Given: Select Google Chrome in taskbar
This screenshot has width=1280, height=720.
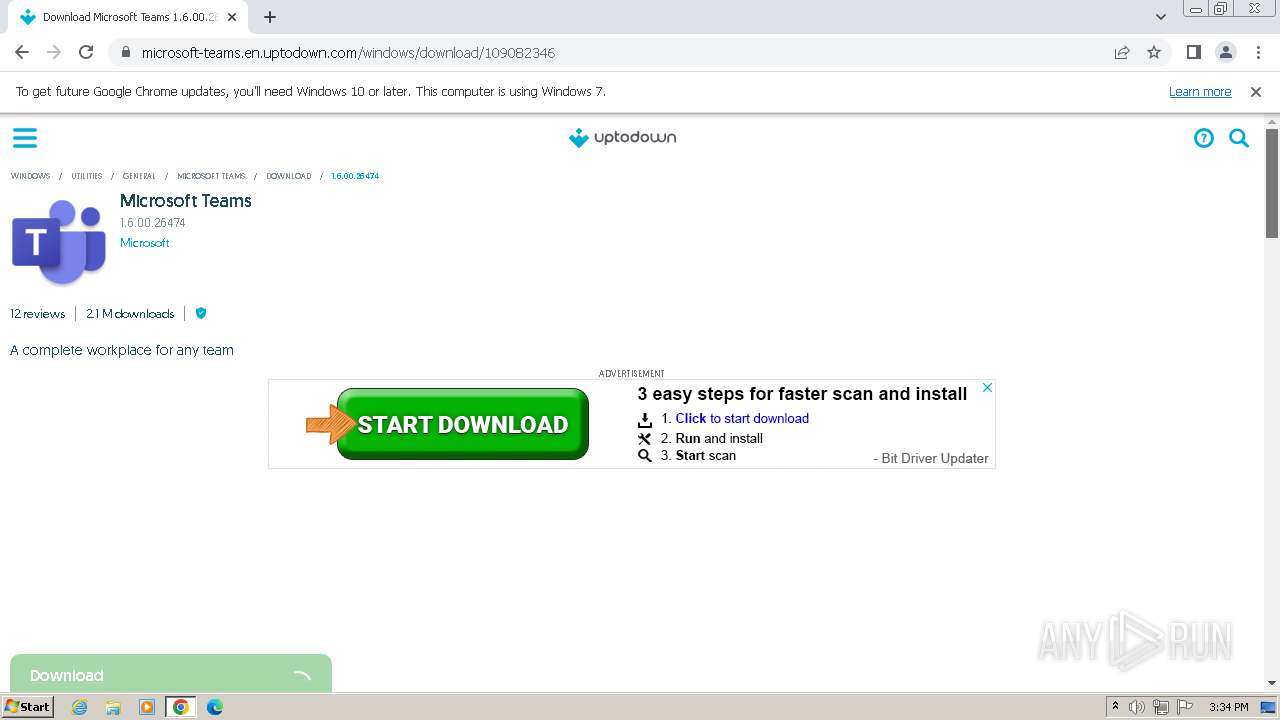Looking at the screenshot, I should click(x=181, y=707).
